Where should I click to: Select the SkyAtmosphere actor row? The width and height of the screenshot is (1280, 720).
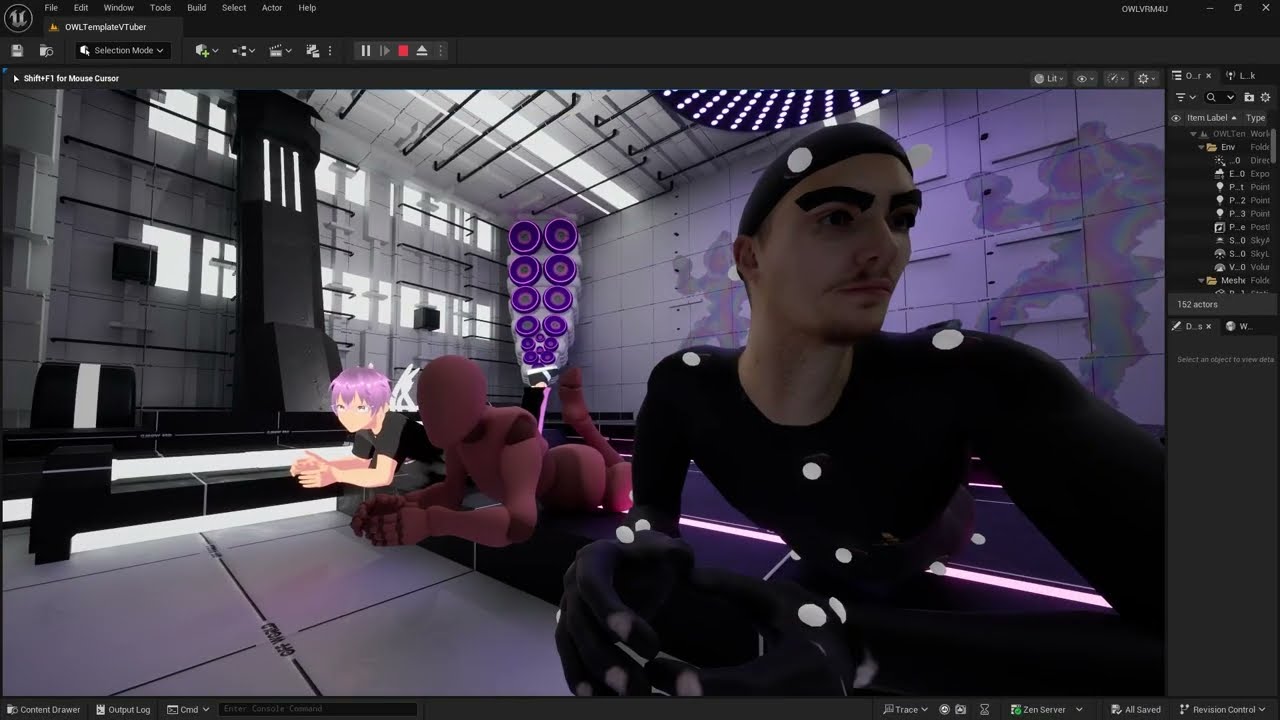(x=1222, y=240)
